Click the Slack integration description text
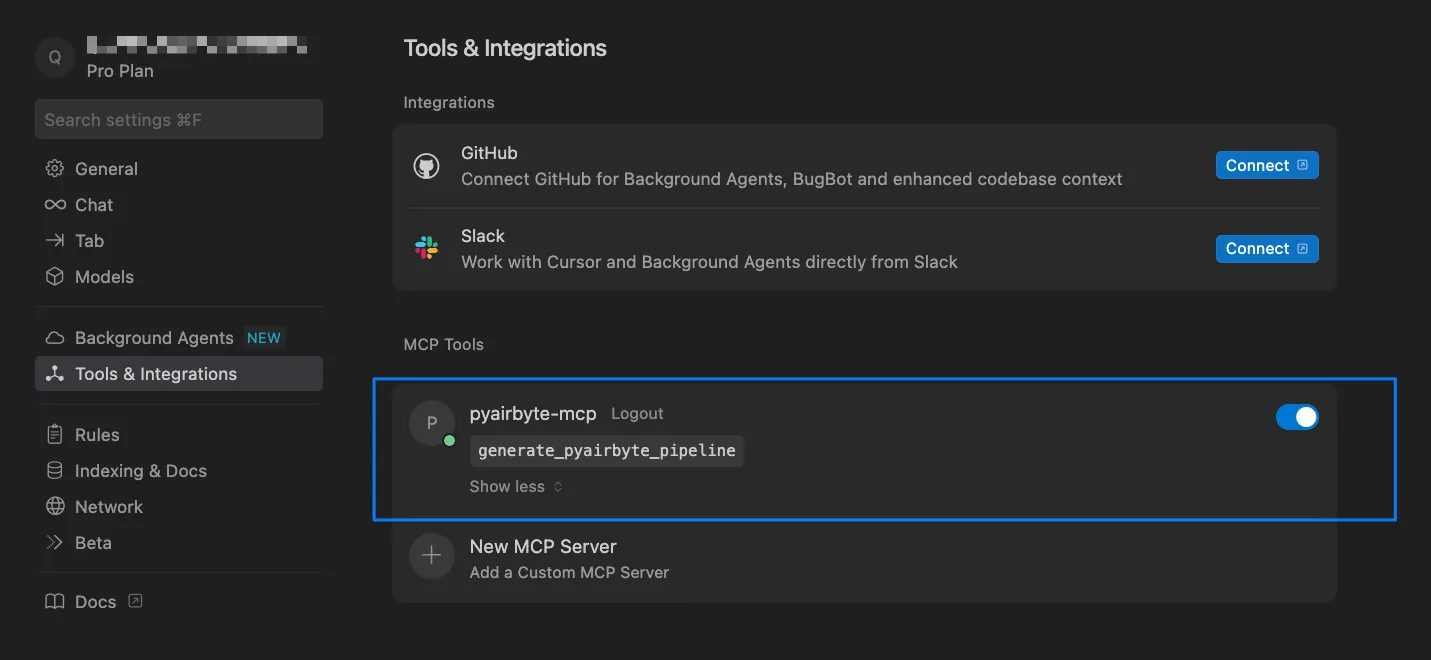 709,262
